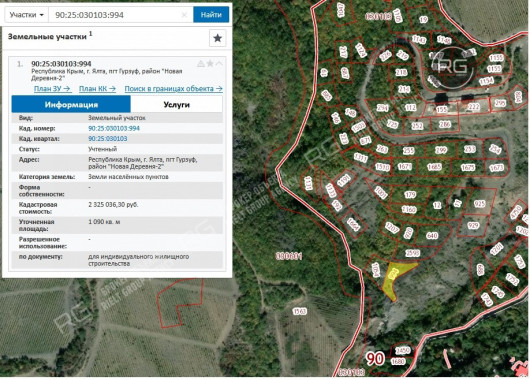This screenshot has height=380, width=530.
Task: Open cadastral quarter 90:25:030103 link
Action: tap(108, 139)
